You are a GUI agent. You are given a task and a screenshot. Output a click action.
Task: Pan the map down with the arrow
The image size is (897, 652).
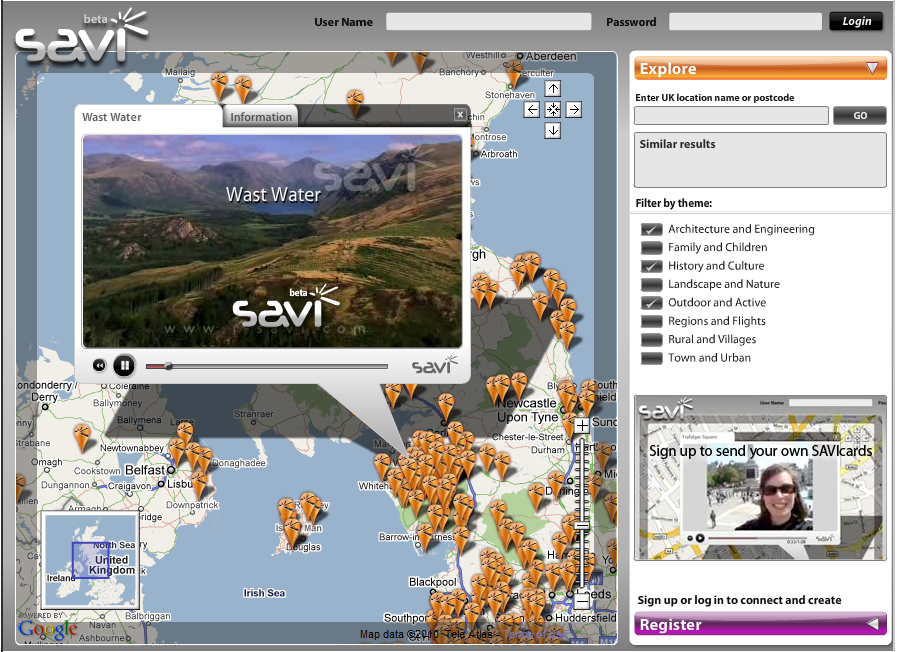point(553,131)
